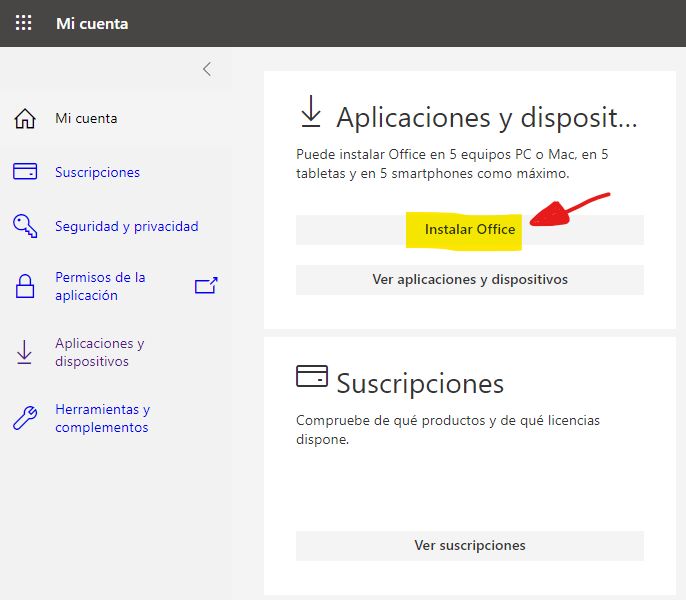Open the app launcher waffle icon
This screenshot has height=600, width=686.
(x=24, y=23)
